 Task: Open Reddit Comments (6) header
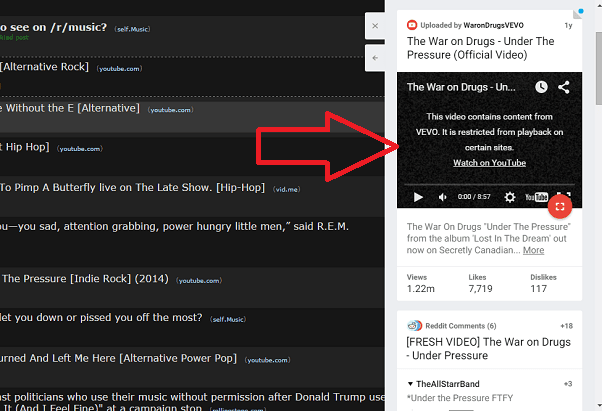pyautogui.click(x=460, y=326)
